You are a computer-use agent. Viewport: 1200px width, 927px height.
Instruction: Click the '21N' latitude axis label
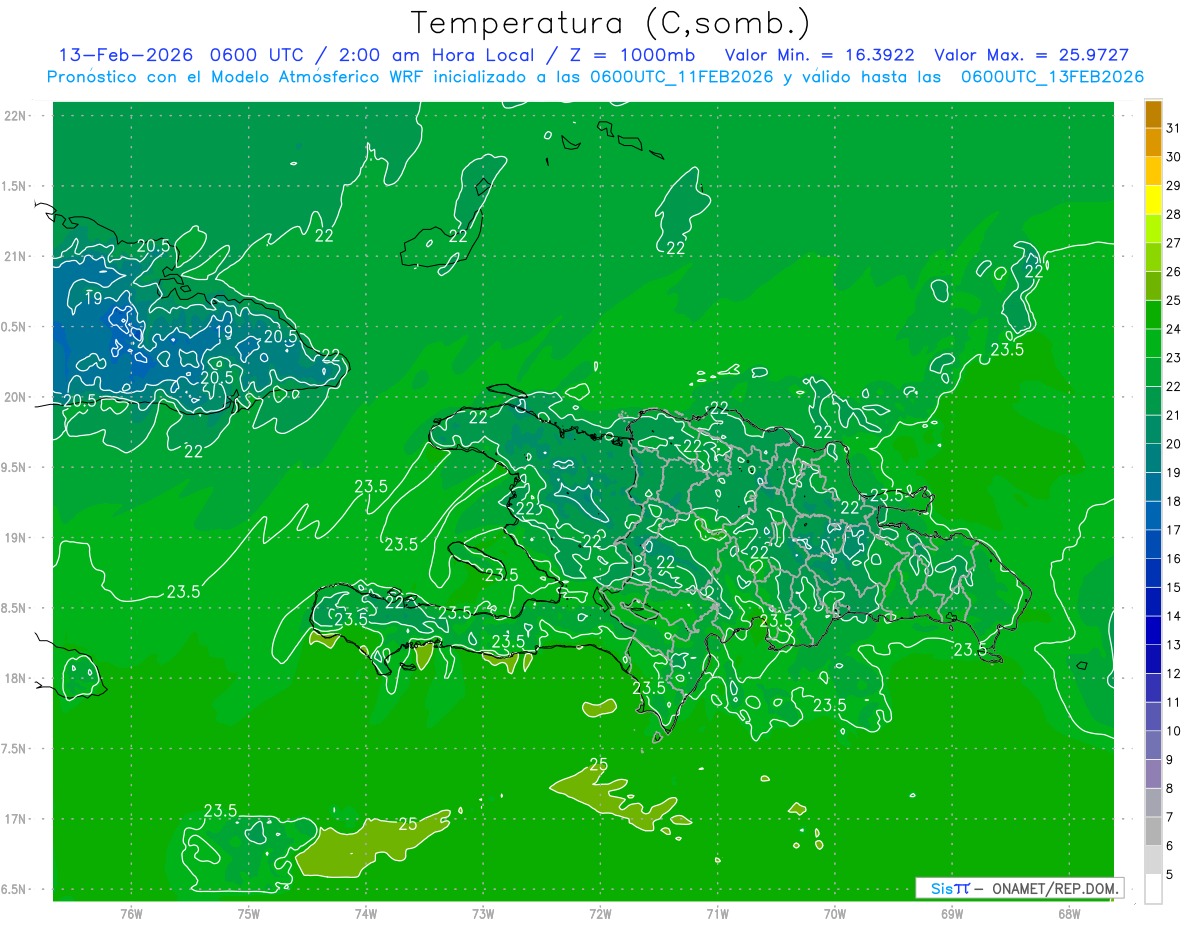16,256
